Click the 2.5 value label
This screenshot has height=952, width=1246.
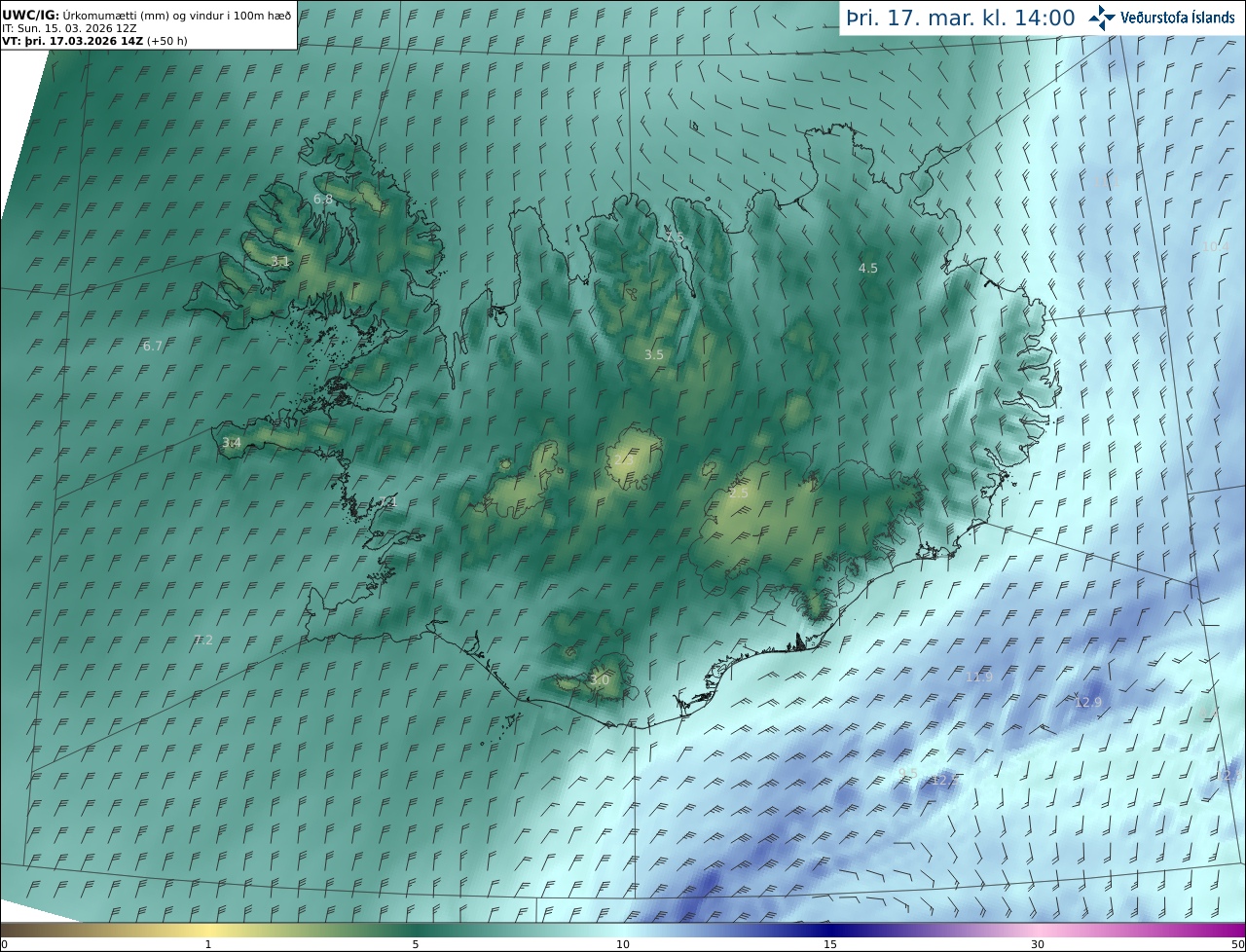[x=739, y=494]
